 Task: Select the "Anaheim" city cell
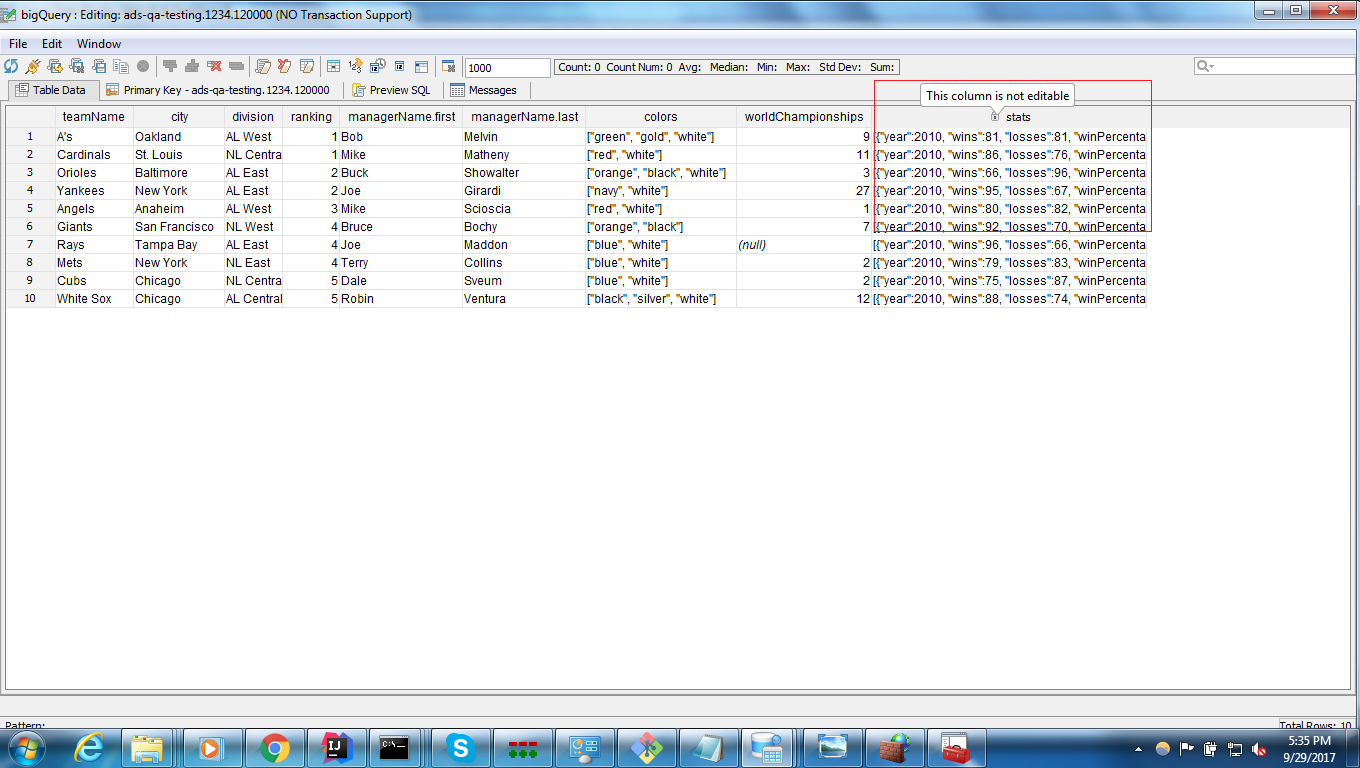179,208
